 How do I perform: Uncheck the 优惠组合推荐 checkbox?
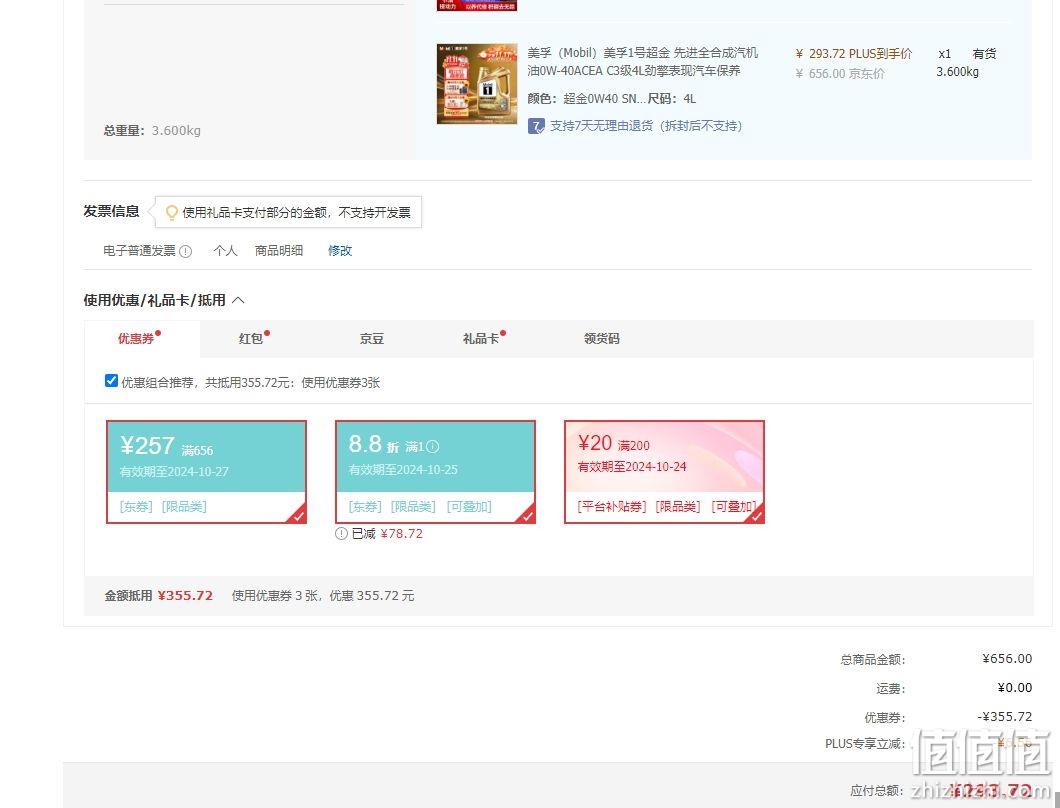point(112,381)
